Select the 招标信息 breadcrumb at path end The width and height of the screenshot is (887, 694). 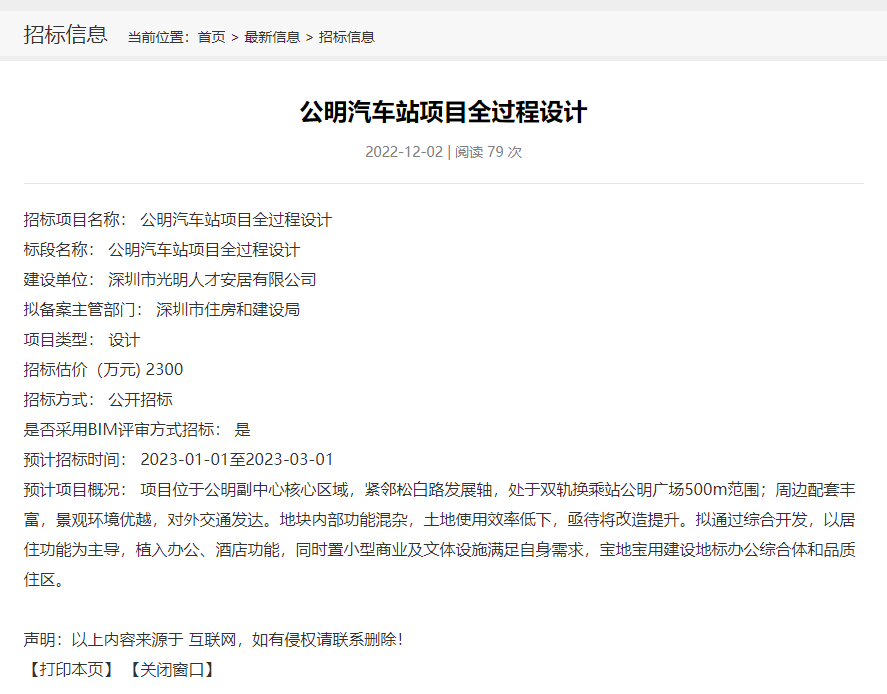346,37
